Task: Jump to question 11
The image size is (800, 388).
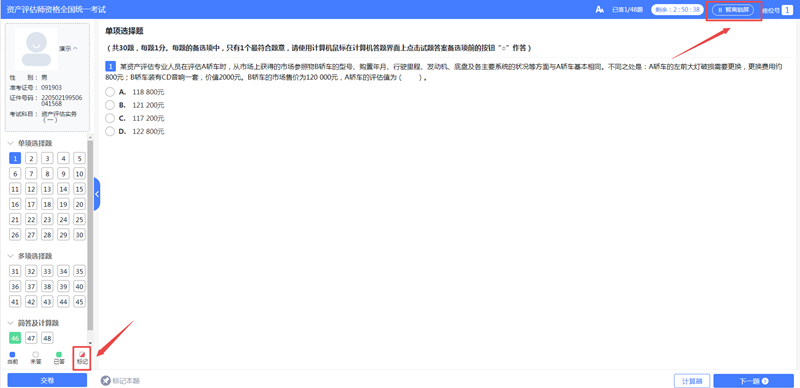Action: [x=15, y=189]
